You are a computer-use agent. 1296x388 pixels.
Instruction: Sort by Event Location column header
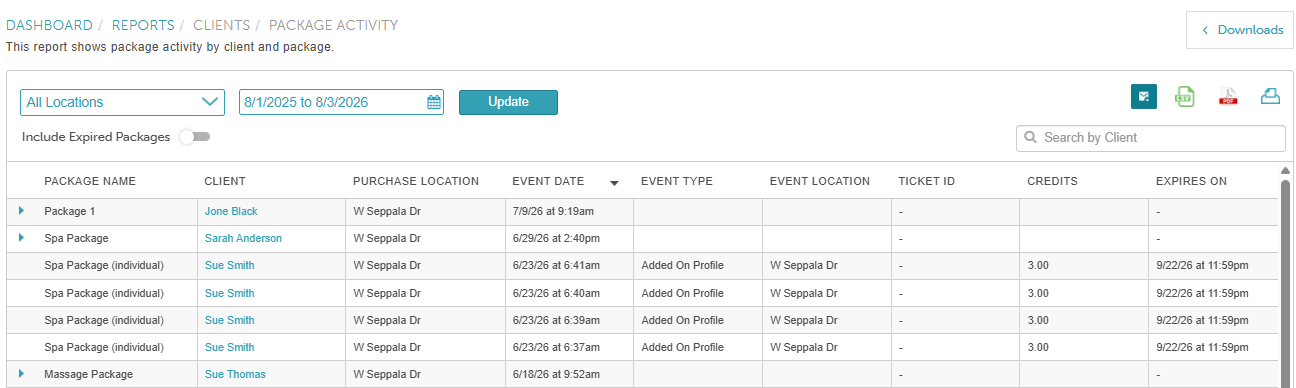(x=820, y=182)
